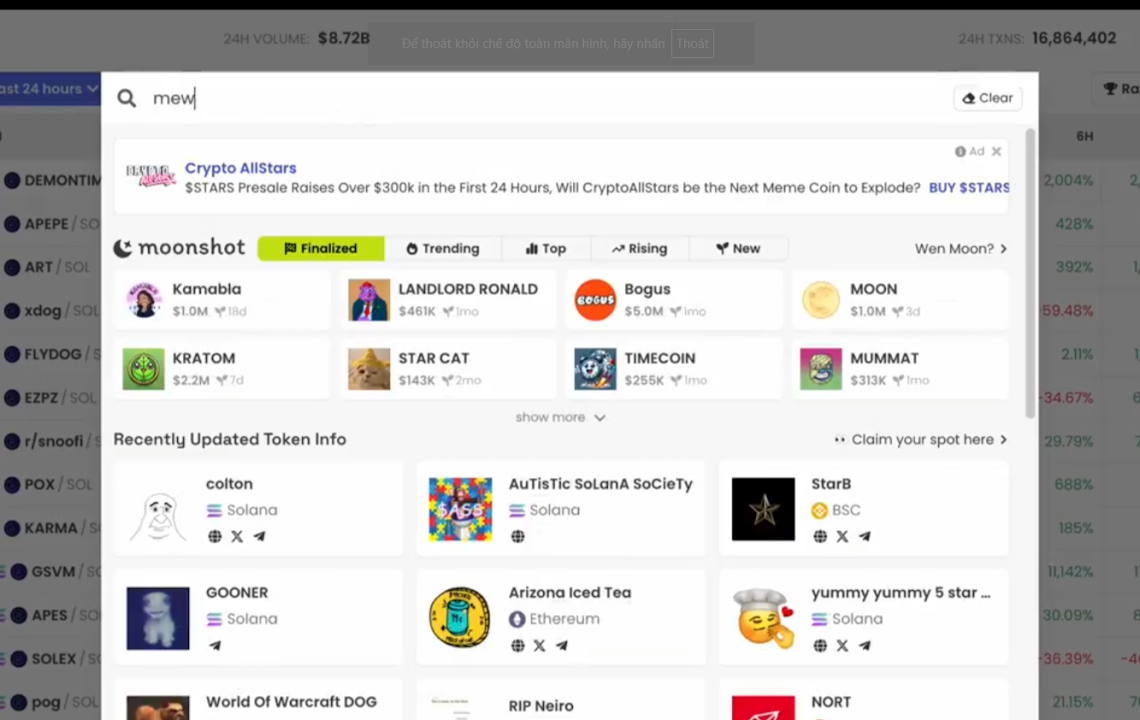Click the Kamabla $1.0M market cap value
This screenshot has width=1140, height=720.
click(190, 311)
